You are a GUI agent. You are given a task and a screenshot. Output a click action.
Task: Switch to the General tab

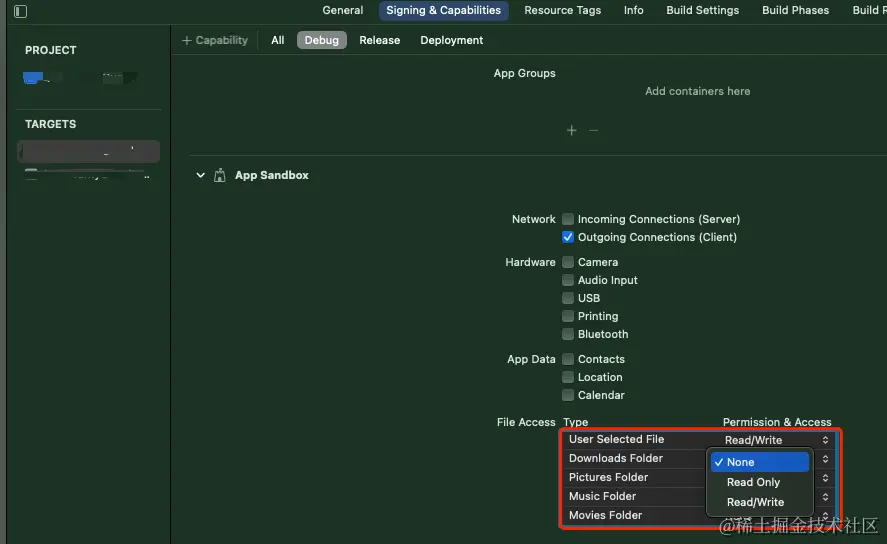[343, 10]
